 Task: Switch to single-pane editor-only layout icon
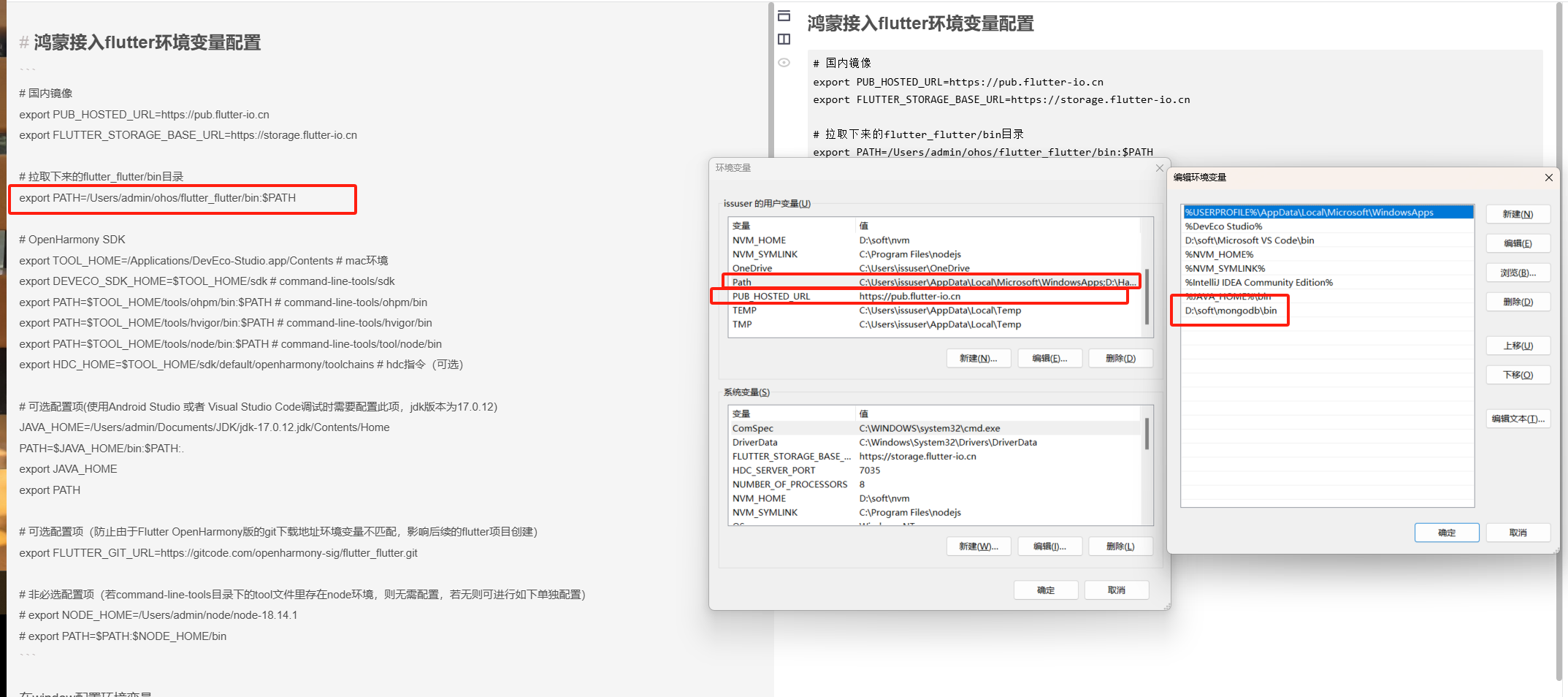coord(784,16)
